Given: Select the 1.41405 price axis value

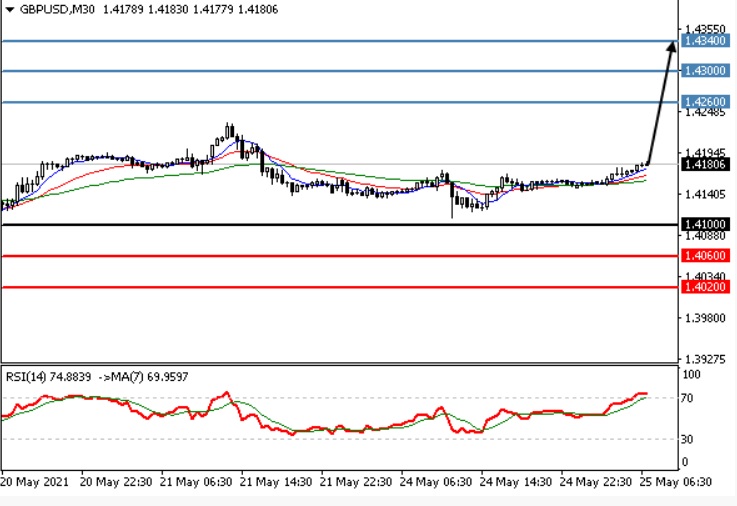Looking at the screenshot, I should (706, 194).
